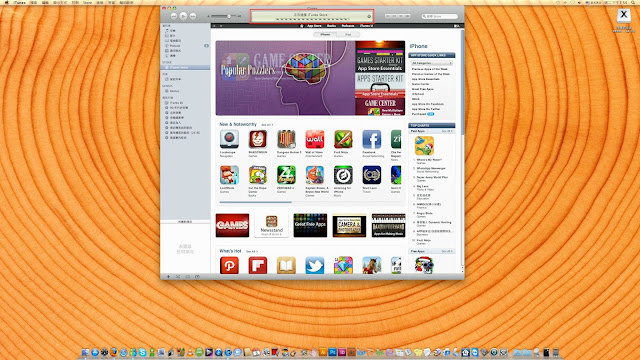640x360 pixels.
Task: Open the iBooks app icon
Action: tap(286, 265)
